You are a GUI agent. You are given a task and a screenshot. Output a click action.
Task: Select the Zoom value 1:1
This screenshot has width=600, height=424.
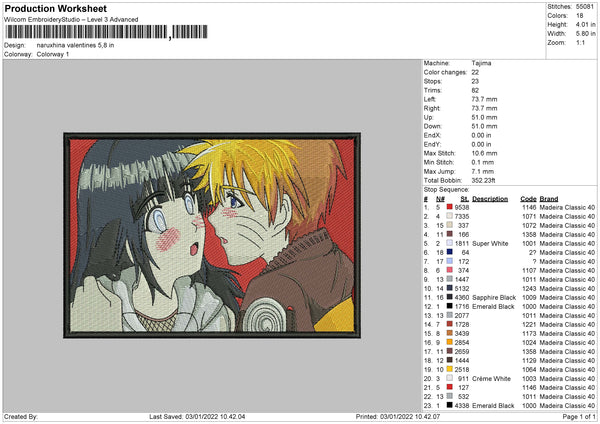pyautogui.click(x=580, y=42)
